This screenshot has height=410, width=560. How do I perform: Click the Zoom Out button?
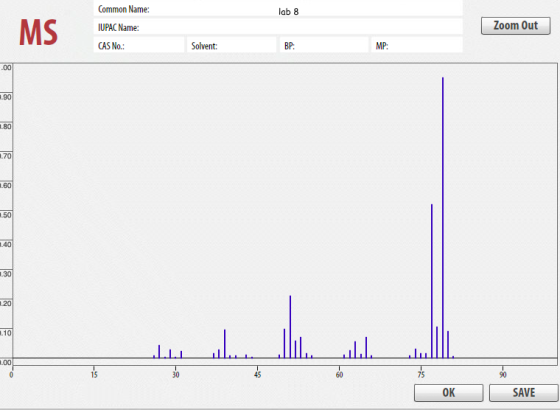point(515,26)
